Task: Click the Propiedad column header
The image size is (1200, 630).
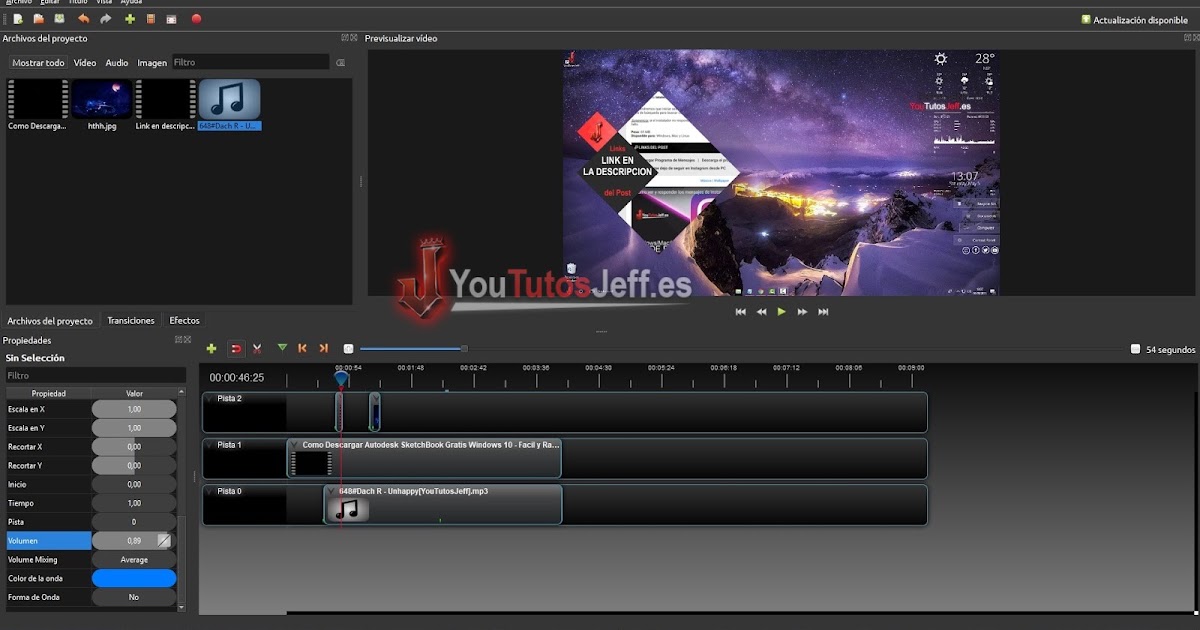Action: [48, 394]
